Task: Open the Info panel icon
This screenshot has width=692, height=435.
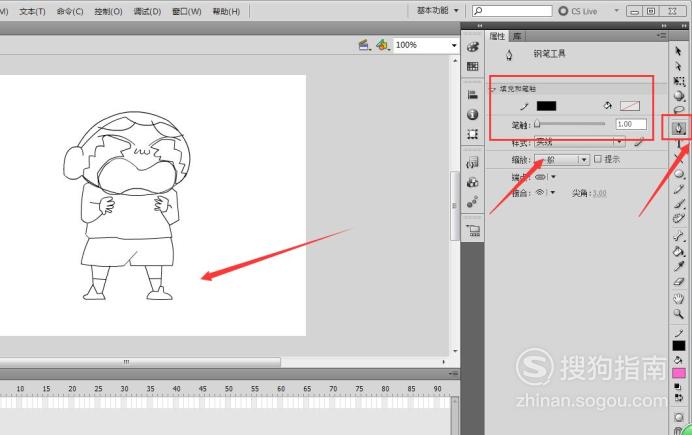Action: (473, 115)
